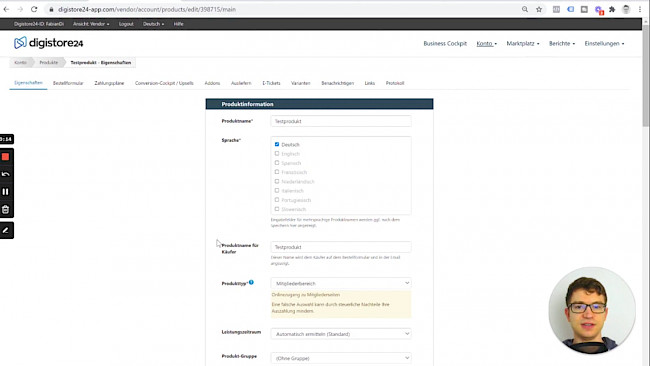Open the Berichte navigation dropdown
This screenshot has height=366, width=650.
tap(562, 44)
